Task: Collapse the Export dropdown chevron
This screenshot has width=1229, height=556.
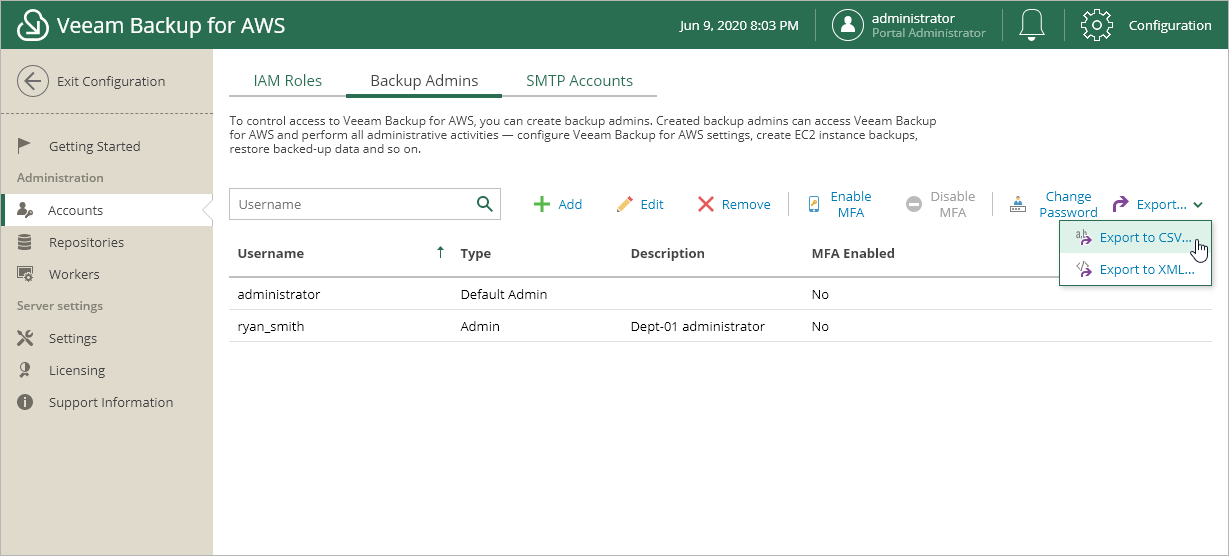Action: click(x=1198, y=205)
